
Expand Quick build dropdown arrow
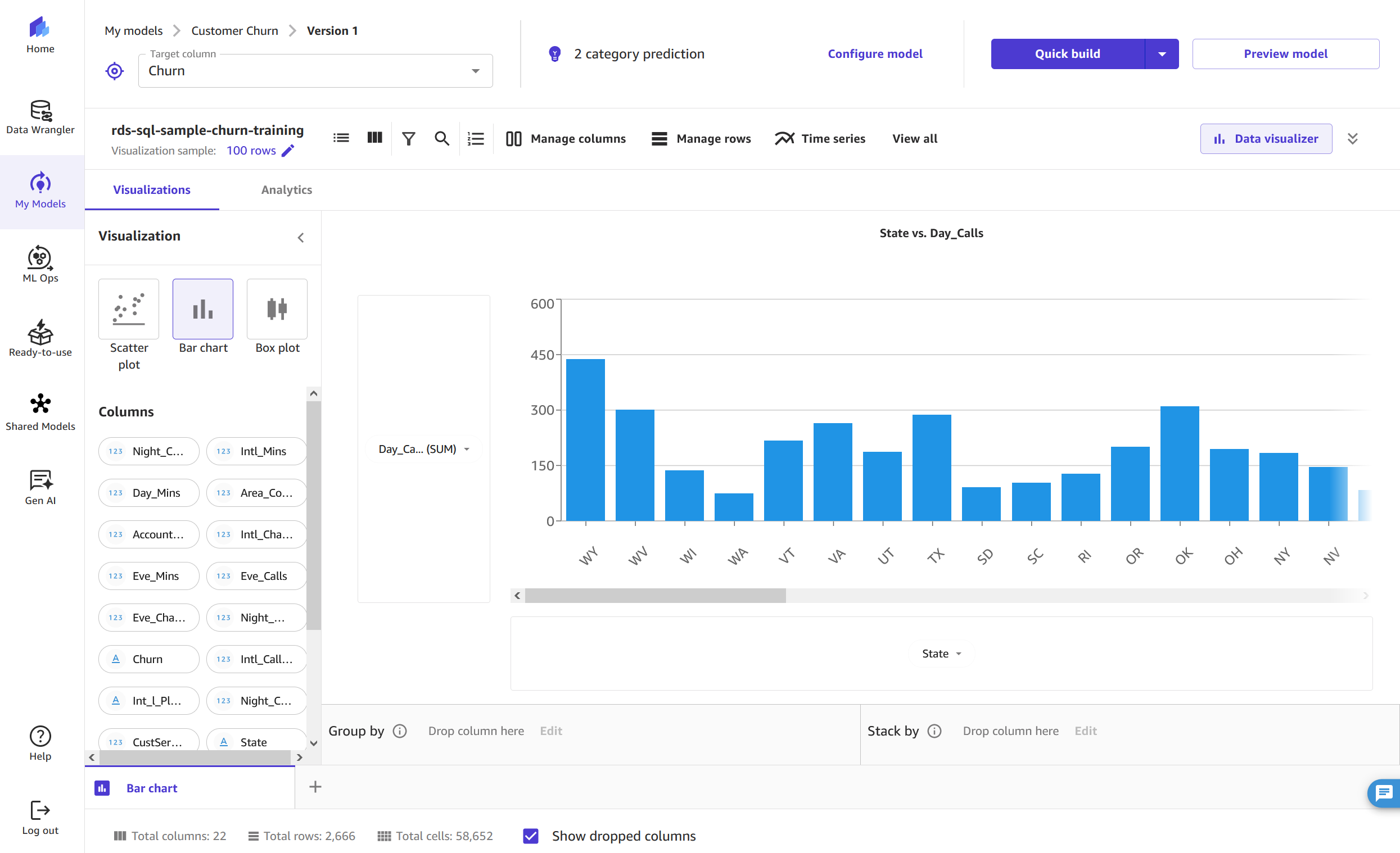pyautogui.click(x=1162, y=54)
